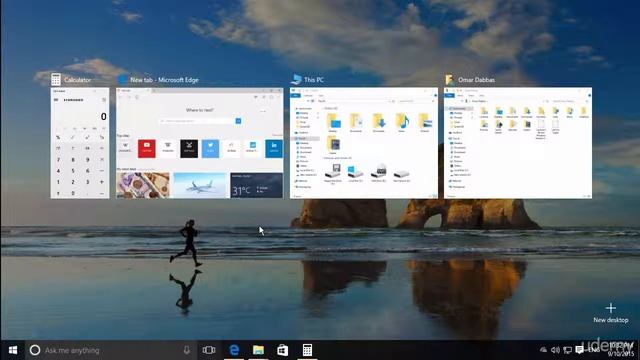The width and height of the screenshot is (640, 360).
Task: Switch to the This PC window thumbnail
Action: coord(364,143)
